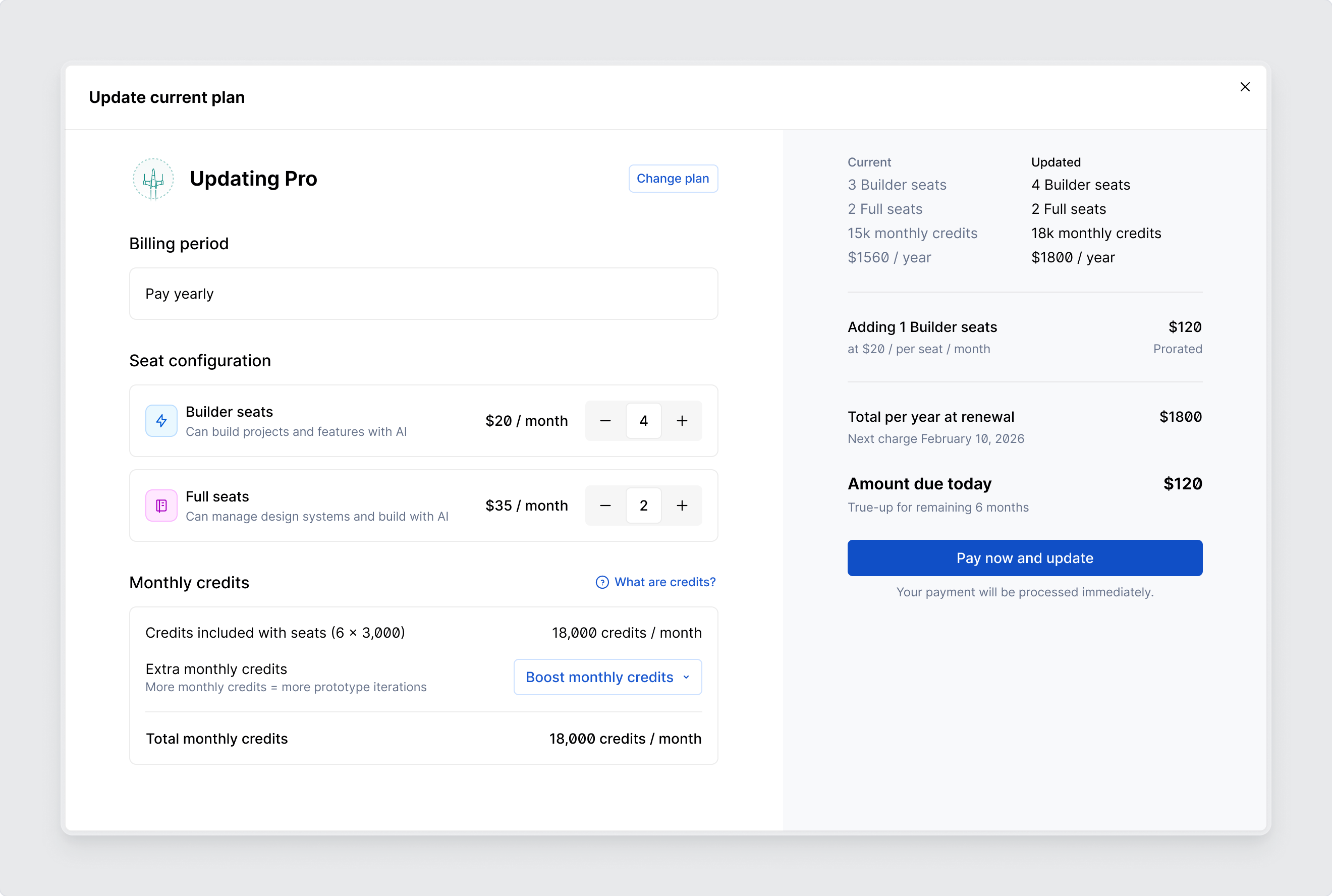Close the Update current plan dialog
Screen dimensions: 1332x896
(x=1245, y=87)
